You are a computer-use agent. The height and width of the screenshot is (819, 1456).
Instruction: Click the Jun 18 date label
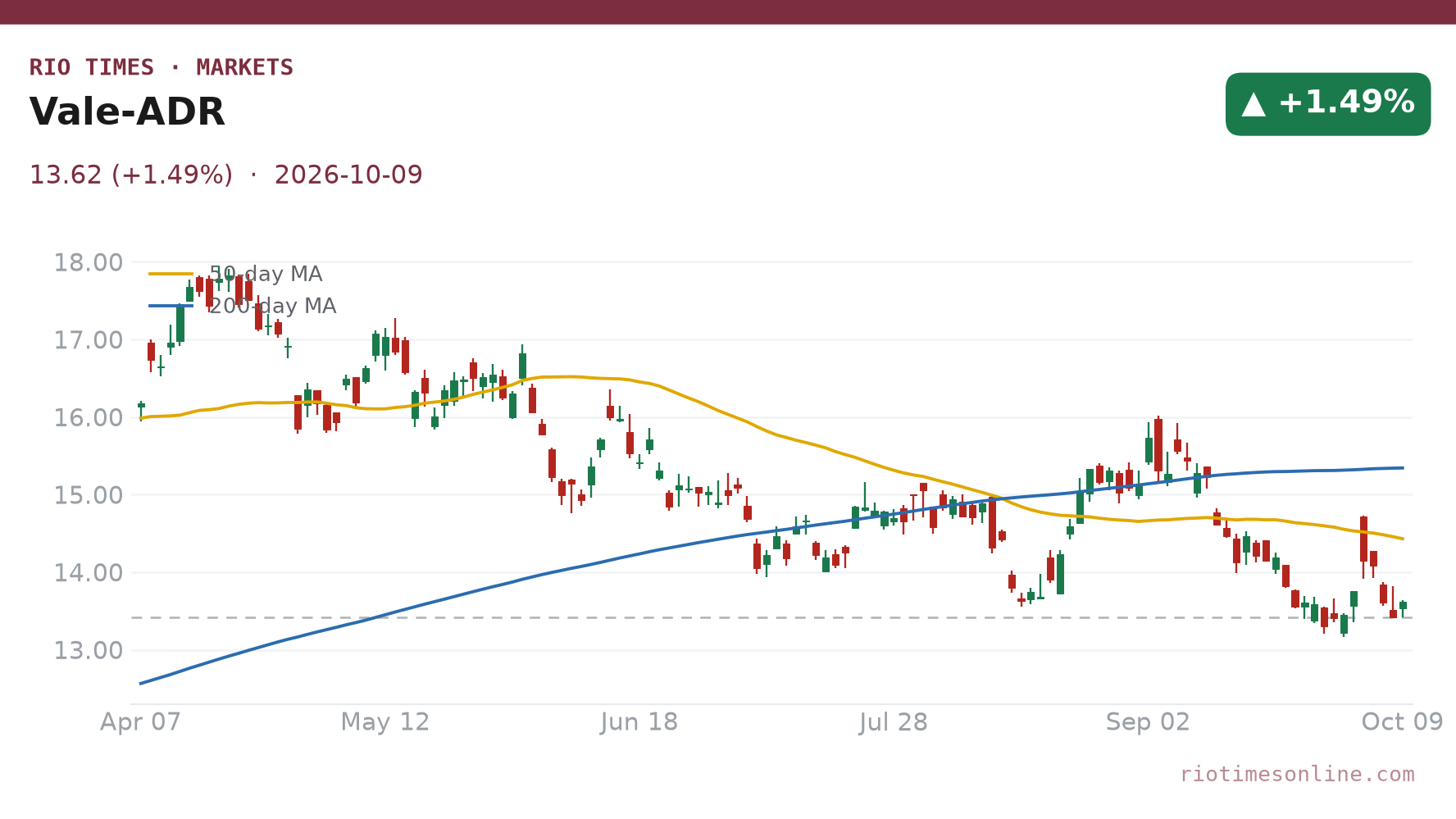639,722
